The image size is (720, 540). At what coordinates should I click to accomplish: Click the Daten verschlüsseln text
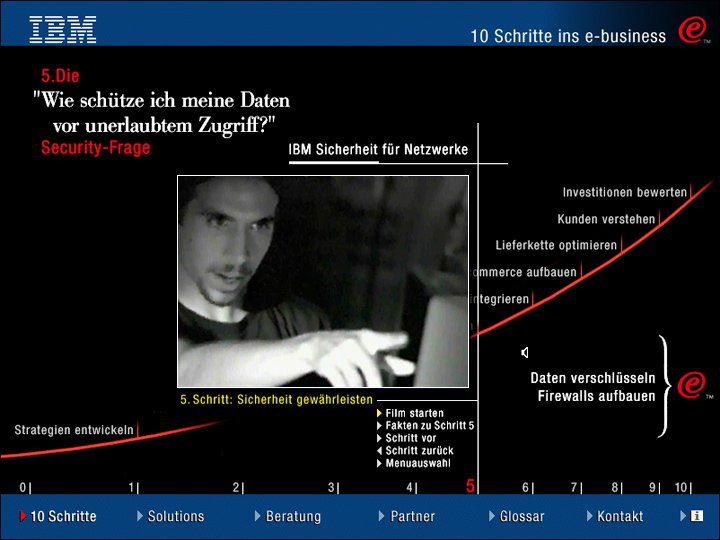[x=593, y=378]
